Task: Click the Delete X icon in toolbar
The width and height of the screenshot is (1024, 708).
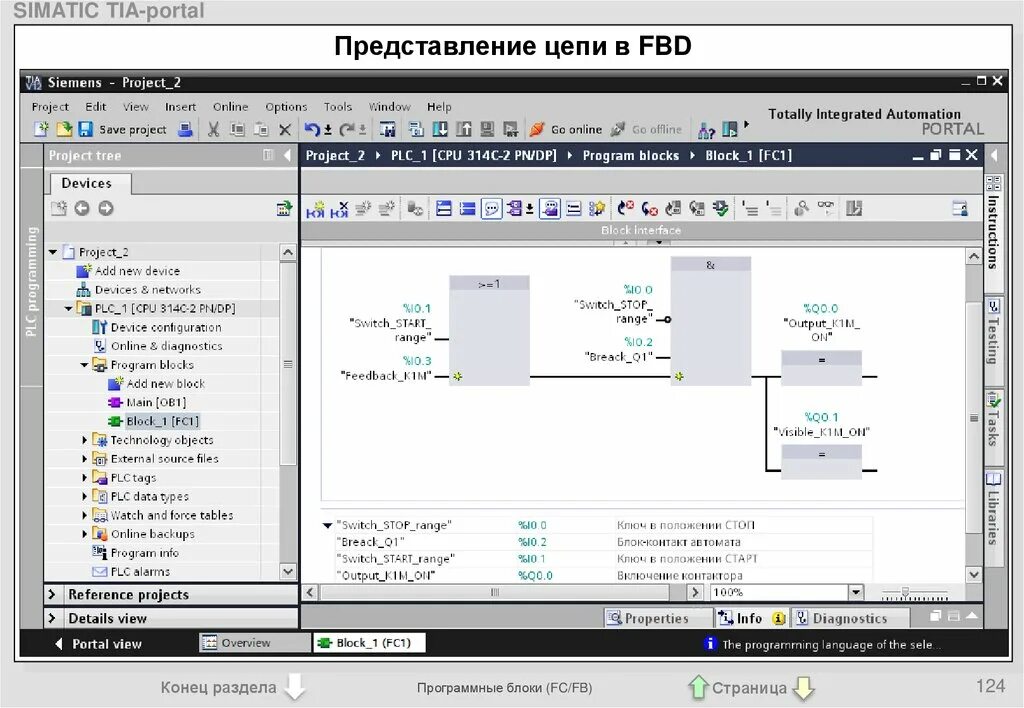Action: (285, 130)
